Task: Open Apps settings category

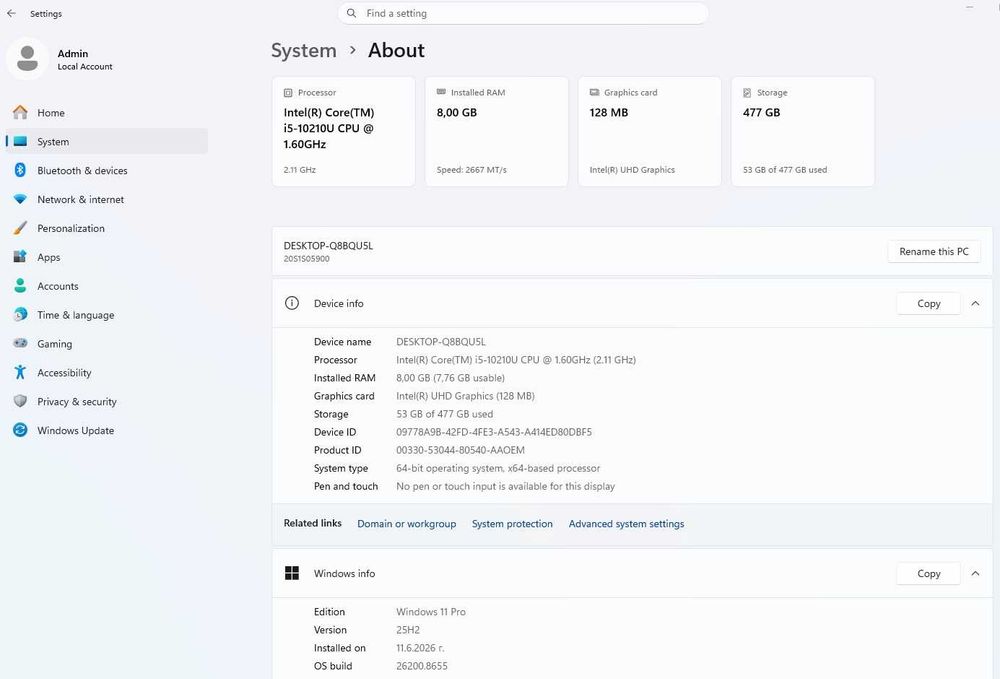Action: 107,257
